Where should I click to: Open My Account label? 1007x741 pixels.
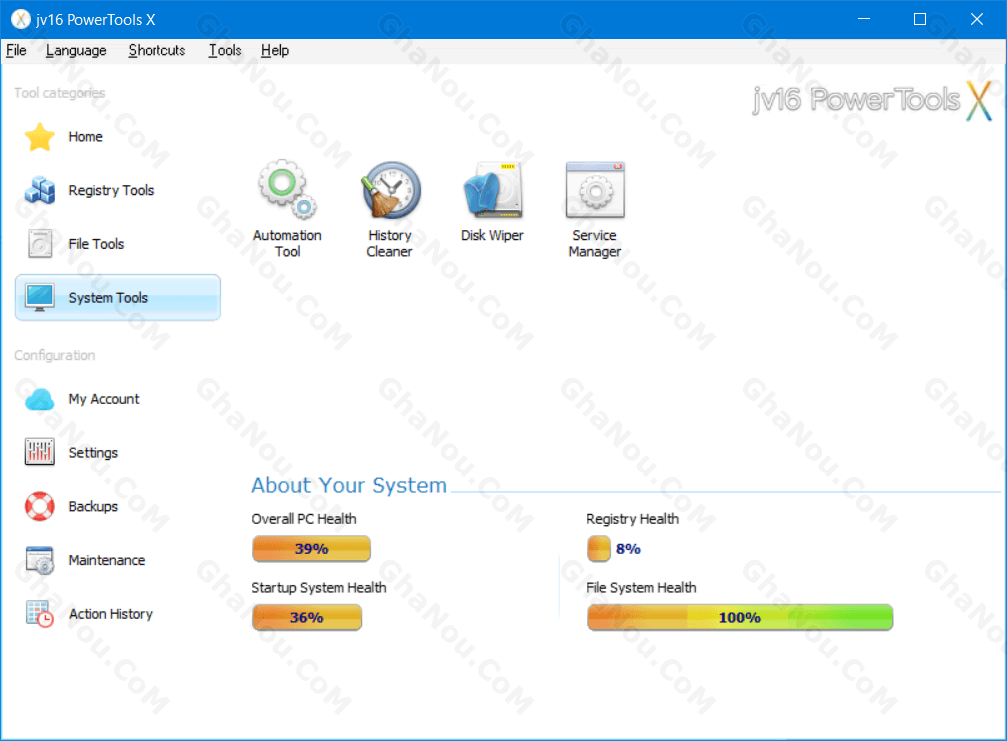(x=104, y=399)
